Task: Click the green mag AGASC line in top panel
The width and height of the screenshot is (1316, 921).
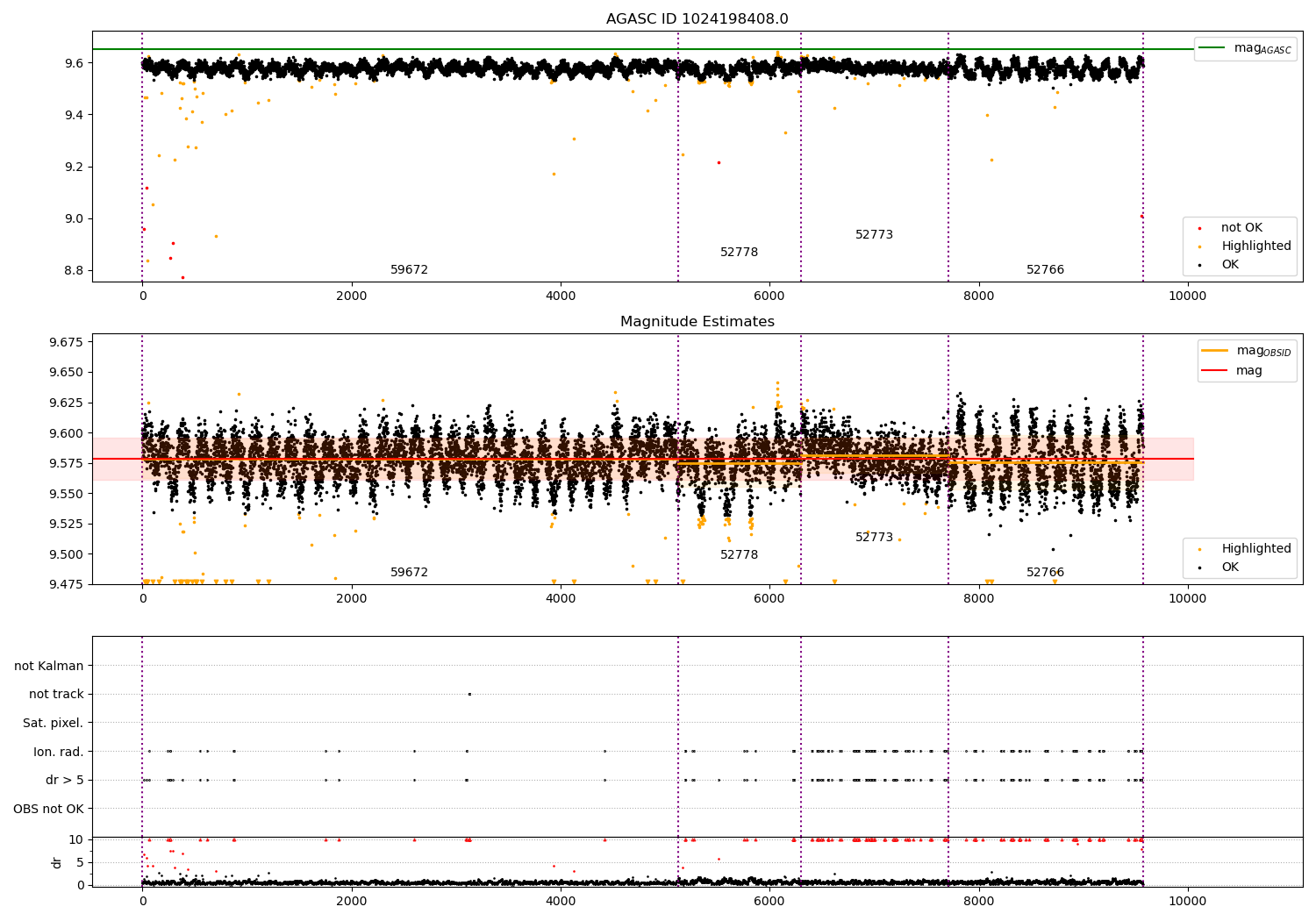Action: click(x=643, y=49)
